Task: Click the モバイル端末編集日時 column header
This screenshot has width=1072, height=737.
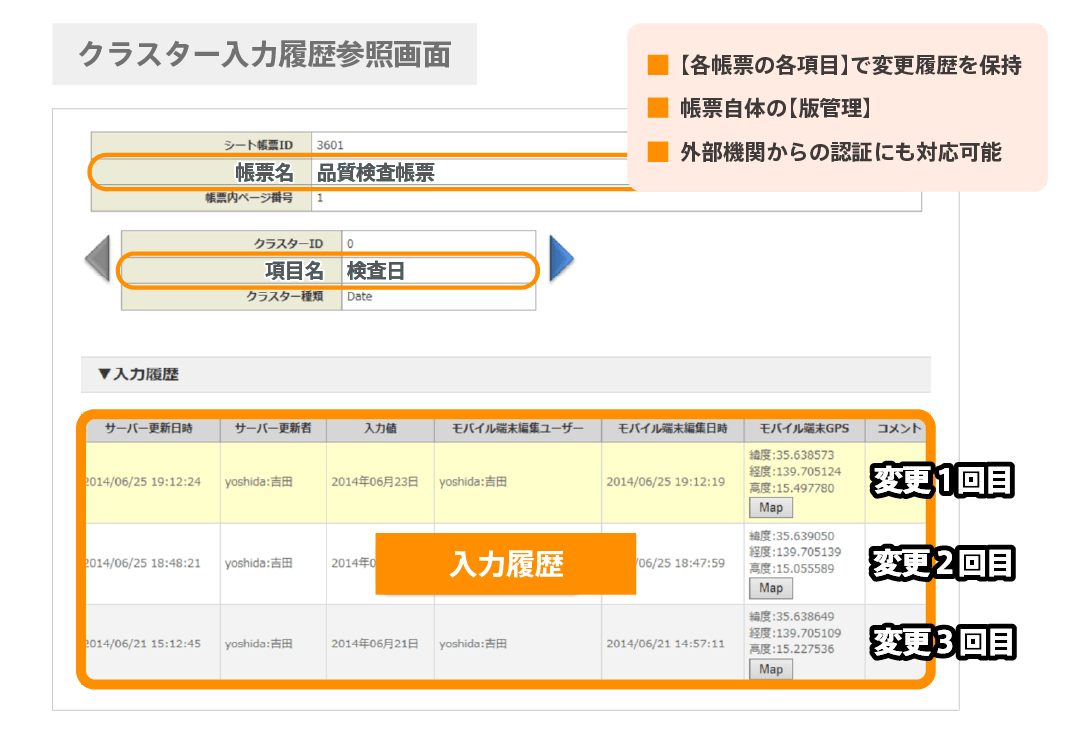Action: pos(672,429)
